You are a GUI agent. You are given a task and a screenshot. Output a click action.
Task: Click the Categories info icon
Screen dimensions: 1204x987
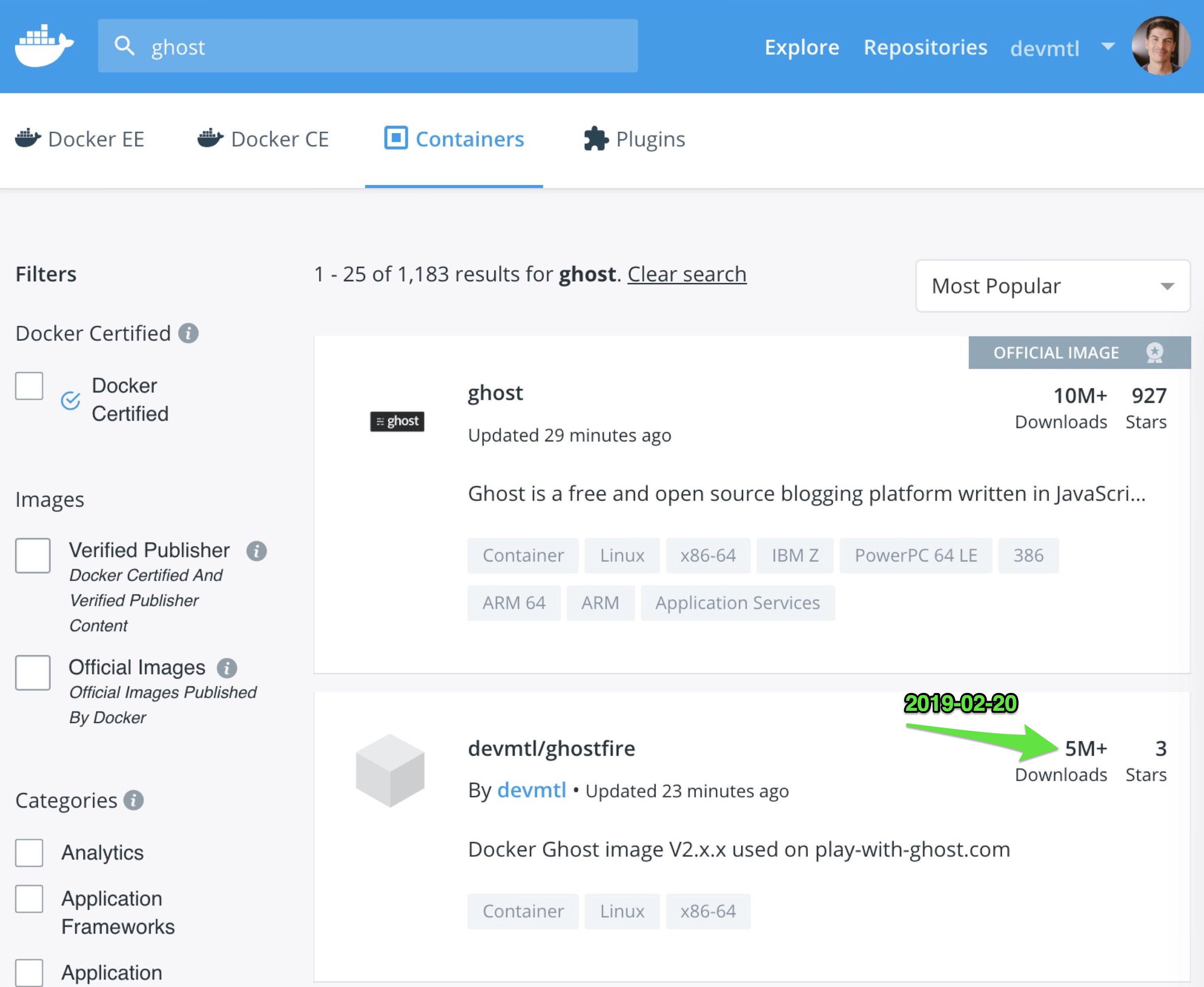[133, 800]
